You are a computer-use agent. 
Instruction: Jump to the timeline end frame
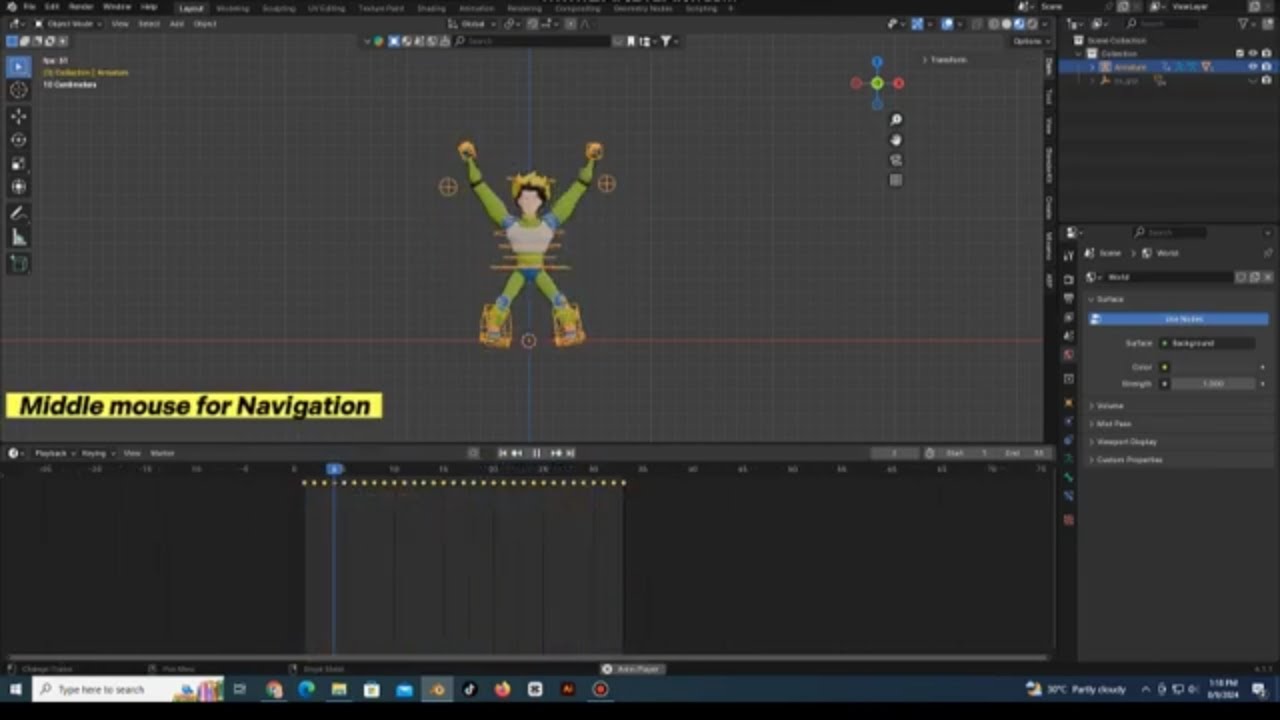click(570, 453)
